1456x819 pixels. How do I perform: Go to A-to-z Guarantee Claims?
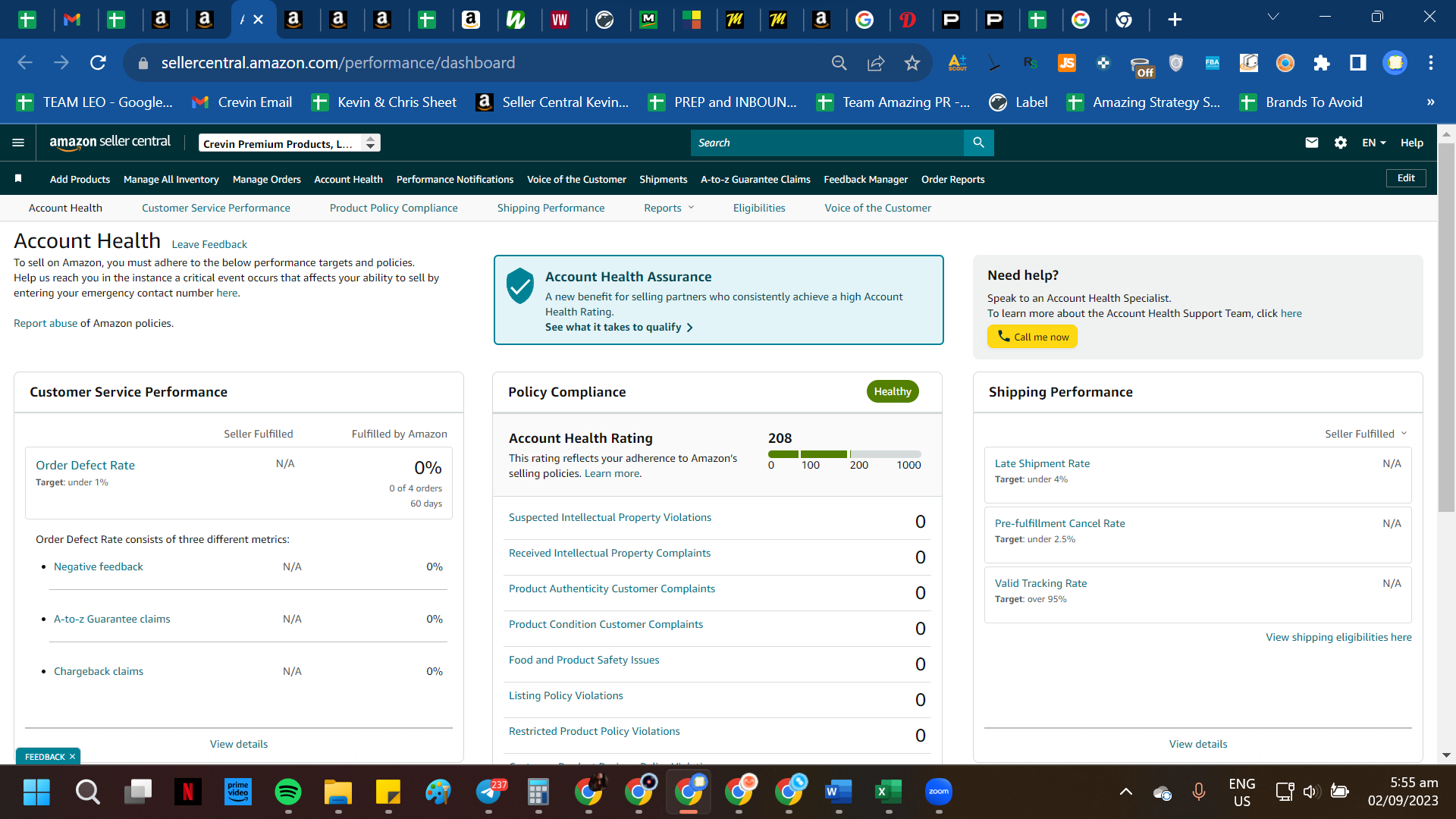click(x=755, y=180)
